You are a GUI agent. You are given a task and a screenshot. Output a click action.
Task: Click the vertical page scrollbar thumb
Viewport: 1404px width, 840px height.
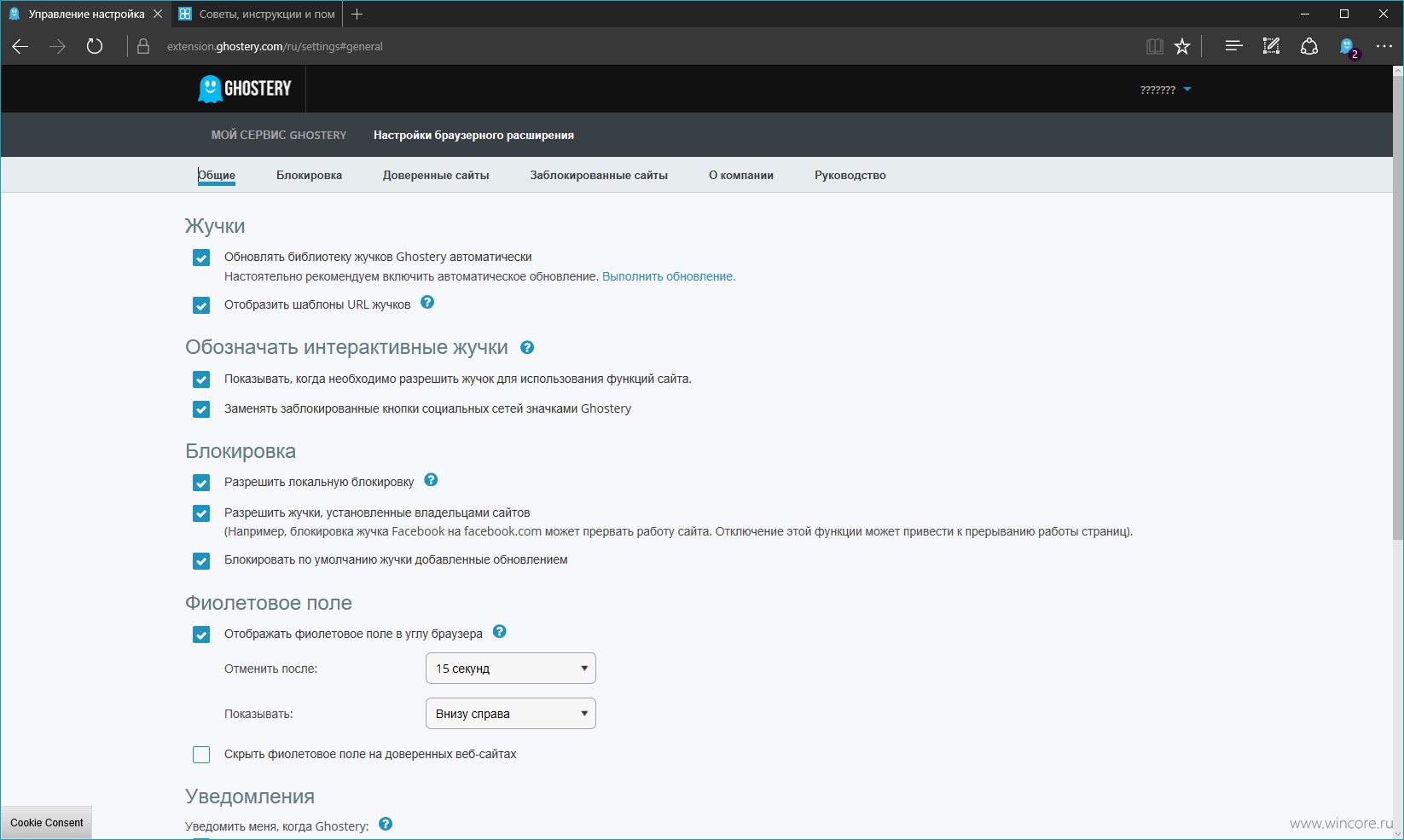tap(1397, 309)
